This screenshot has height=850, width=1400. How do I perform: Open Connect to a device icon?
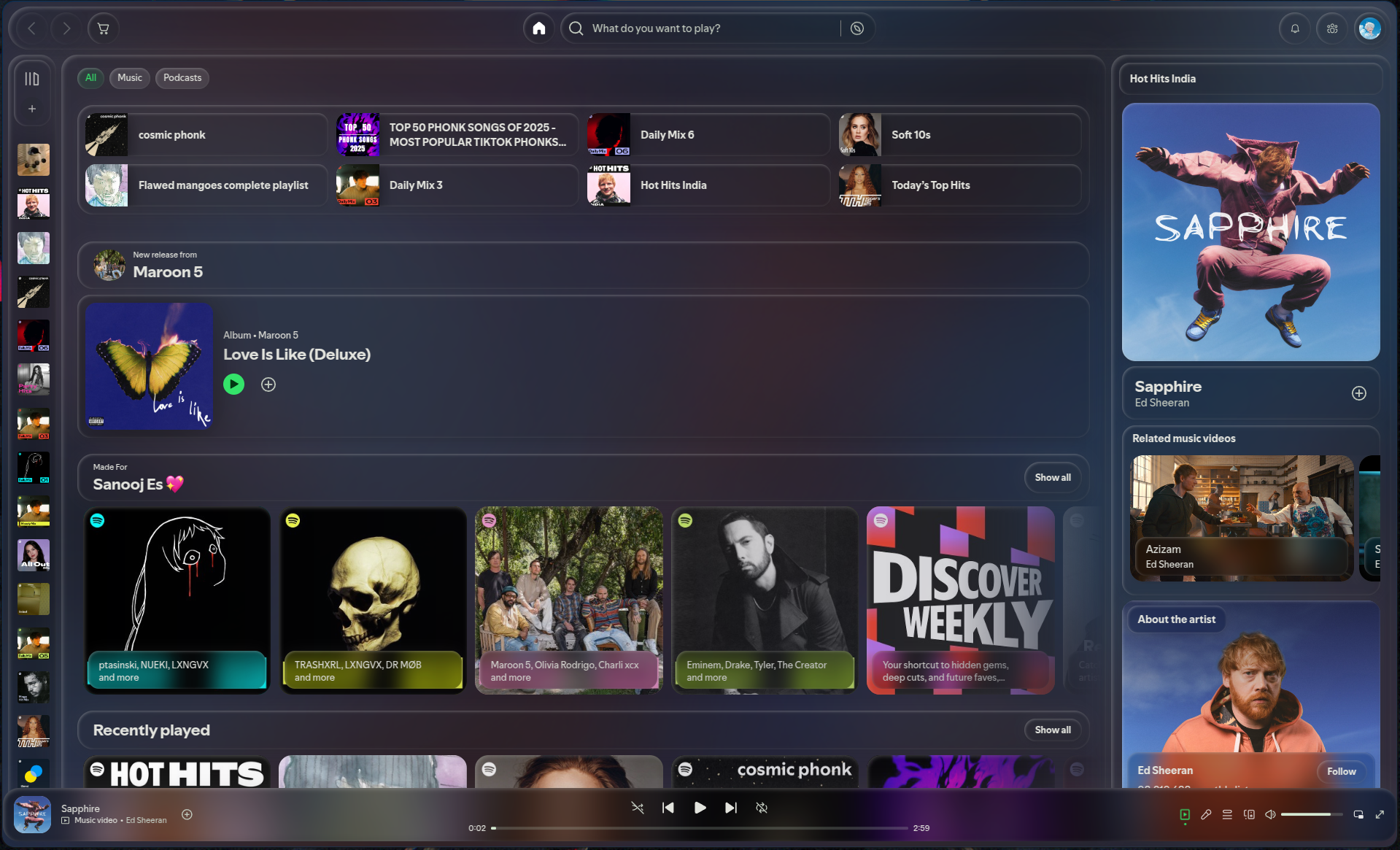[x=1249, y=814]
